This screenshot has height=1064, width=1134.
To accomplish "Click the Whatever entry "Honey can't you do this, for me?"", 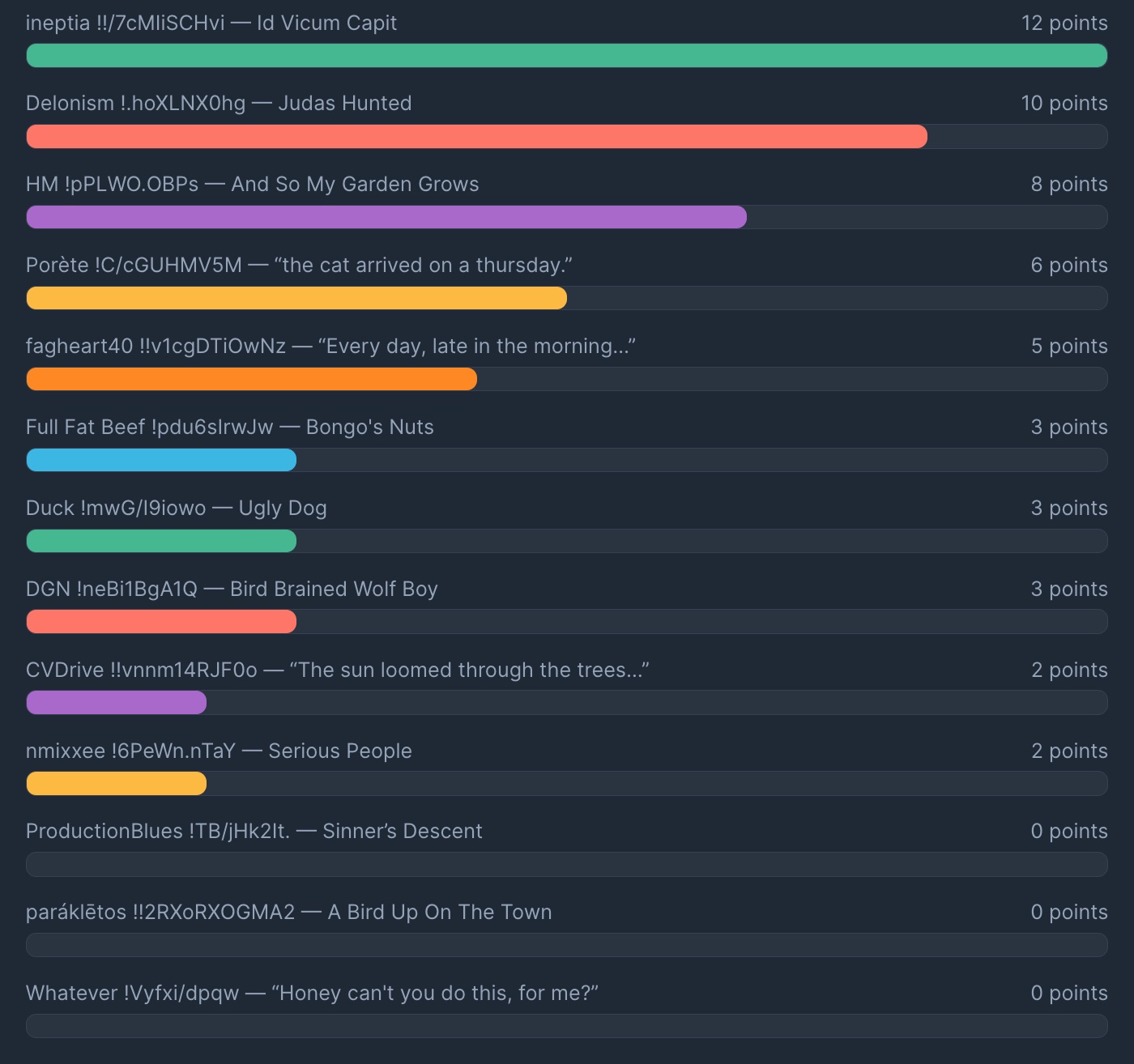I will 313,994.
